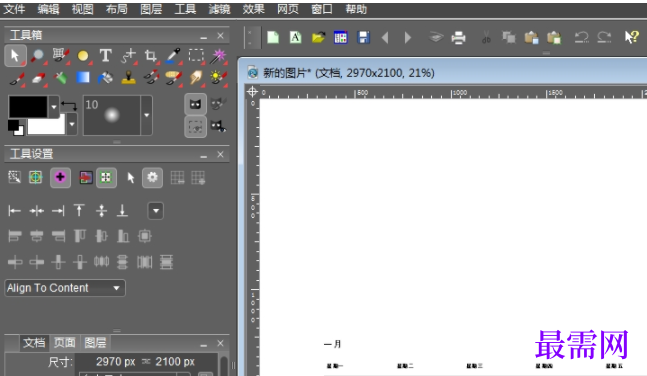Swap foreground and background colors arrow
Viewport: 647px width, 376px height.
point(69,105)
